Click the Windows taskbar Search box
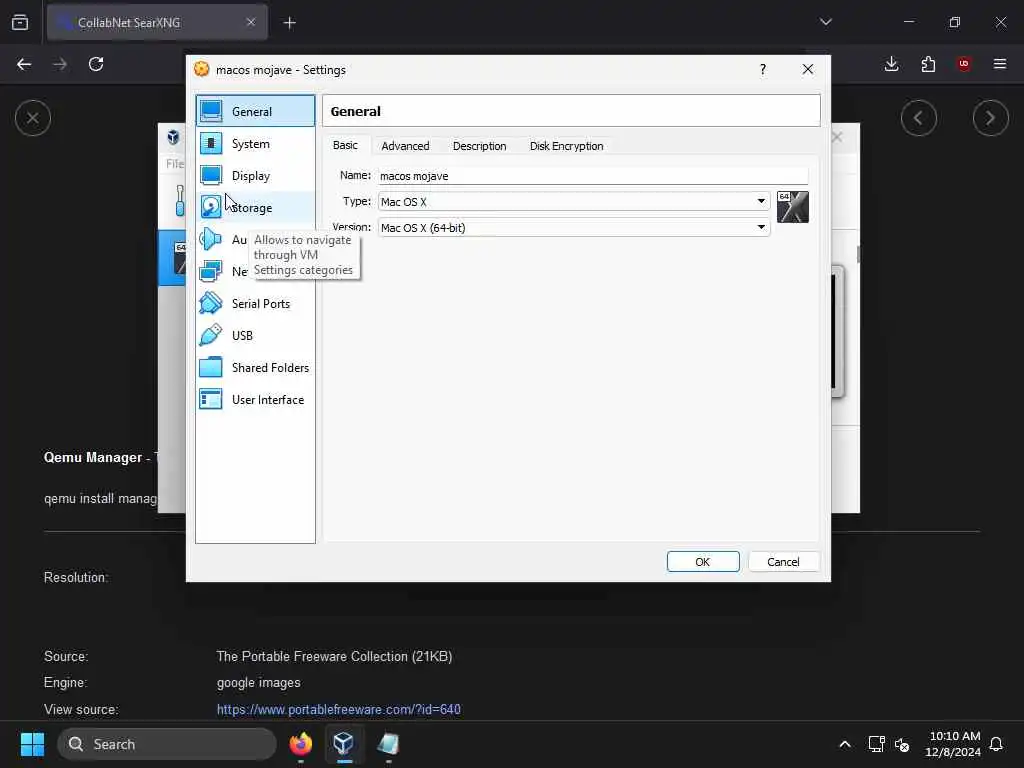Viewport: 1024px width, 768px height. coord(167,744)
